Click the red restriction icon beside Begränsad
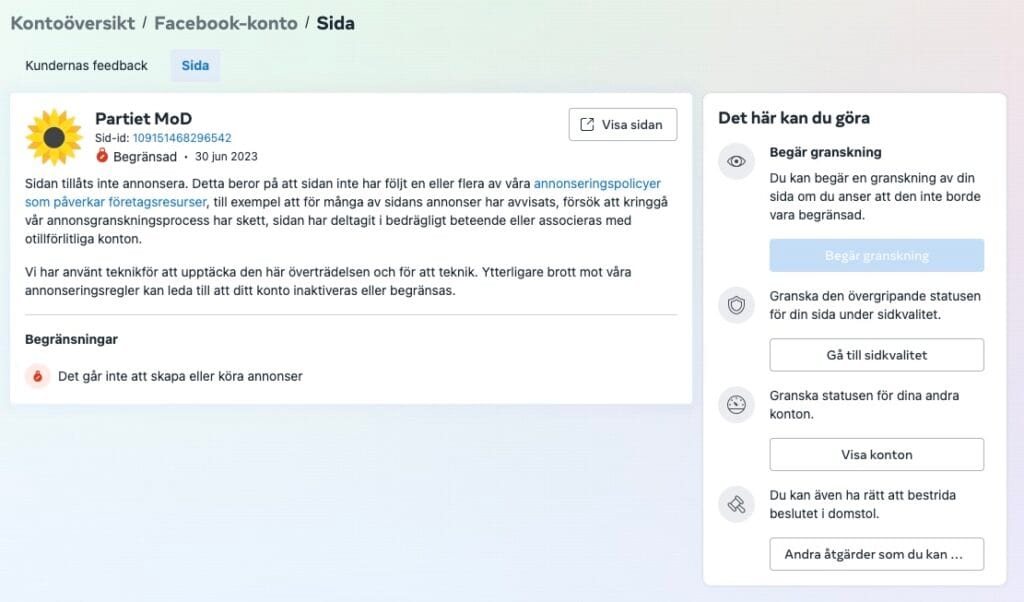 pyautogui.click(x=101, y=156)
